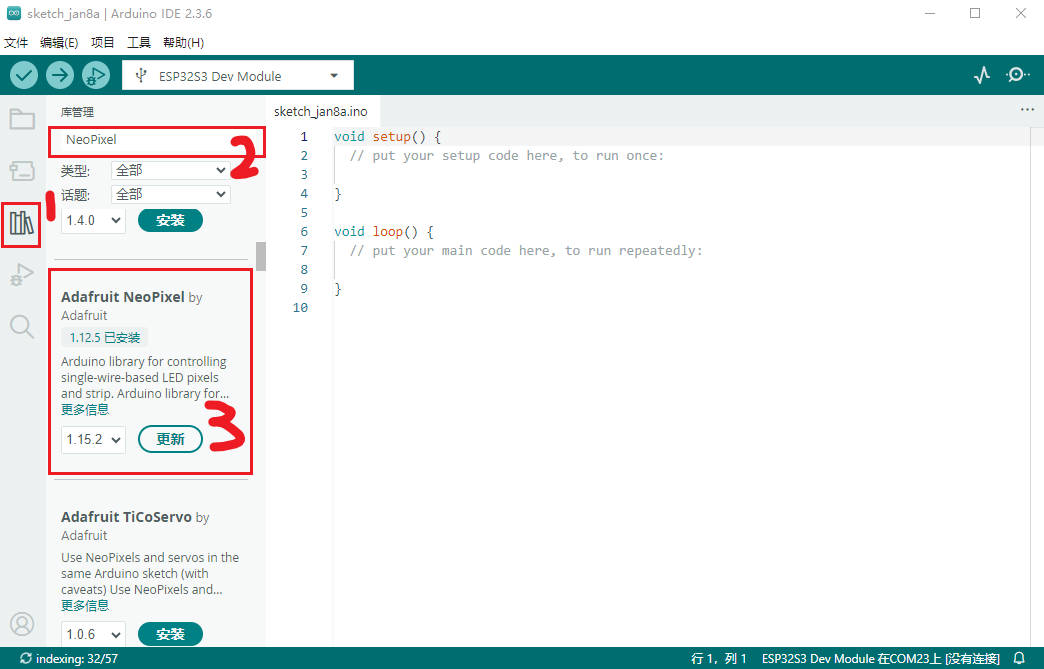Open the Search sidebar icon
Viewport: 1044px width, 669px height.
22,326
